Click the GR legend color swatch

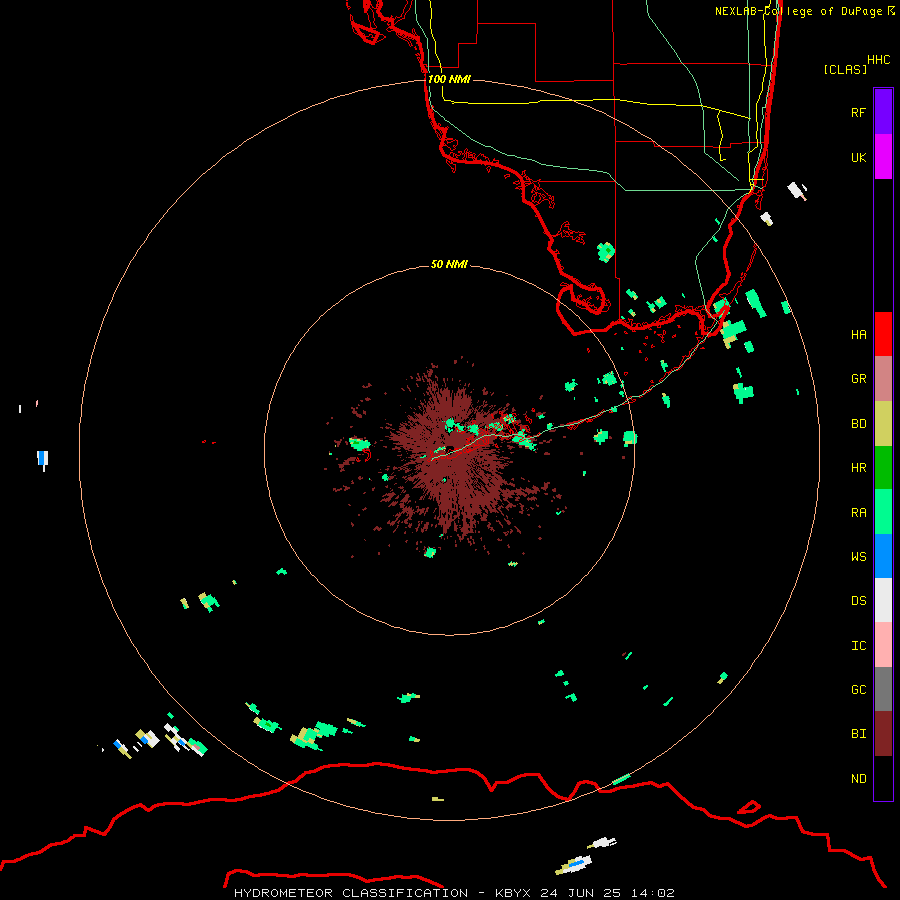883,379
